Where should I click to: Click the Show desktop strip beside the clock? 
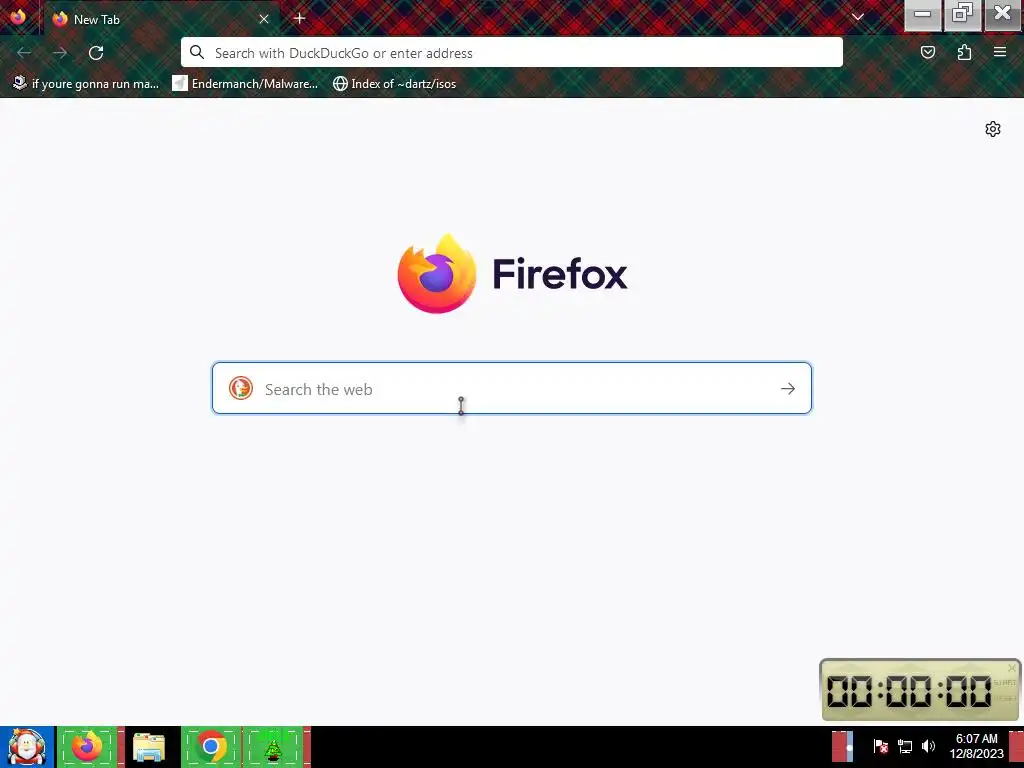pos(1016,747)
